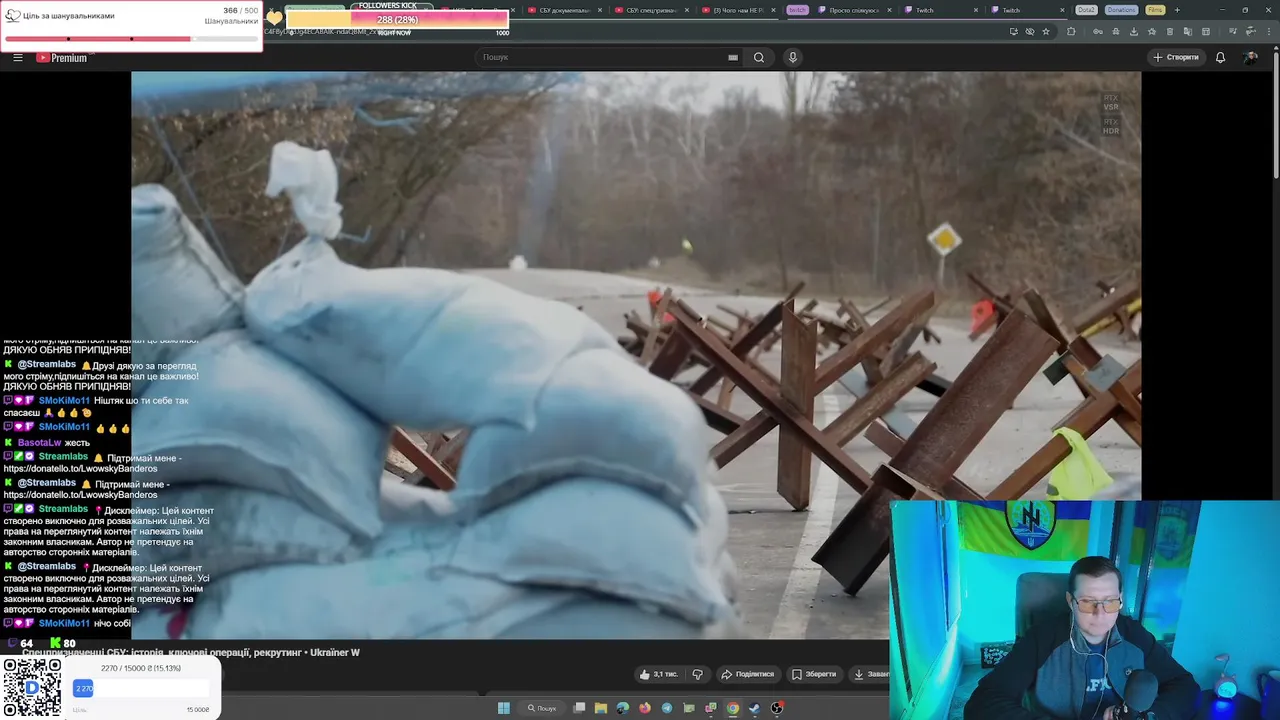Collapse the twitch tab group label
The width and height of the screenshot is (1280, 720).
click(797, 10)
